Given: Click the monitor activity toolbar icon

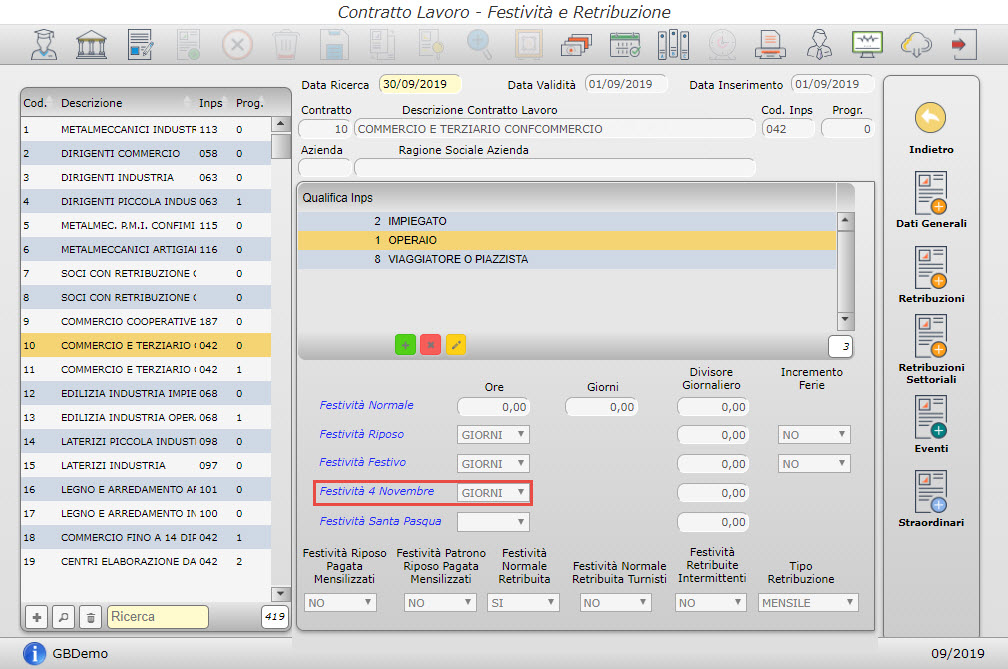Looking at the screenshot, I should 867,45.
